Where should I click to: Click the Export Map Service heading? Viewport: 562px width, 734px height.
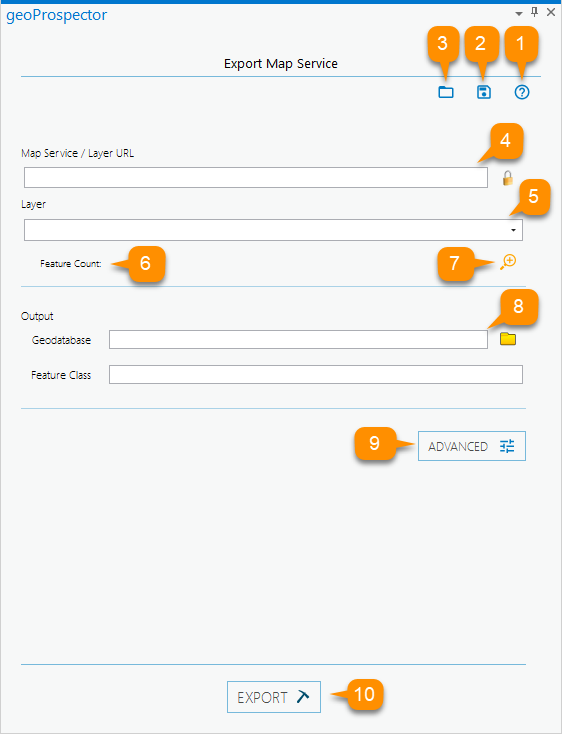click(281, 63)
